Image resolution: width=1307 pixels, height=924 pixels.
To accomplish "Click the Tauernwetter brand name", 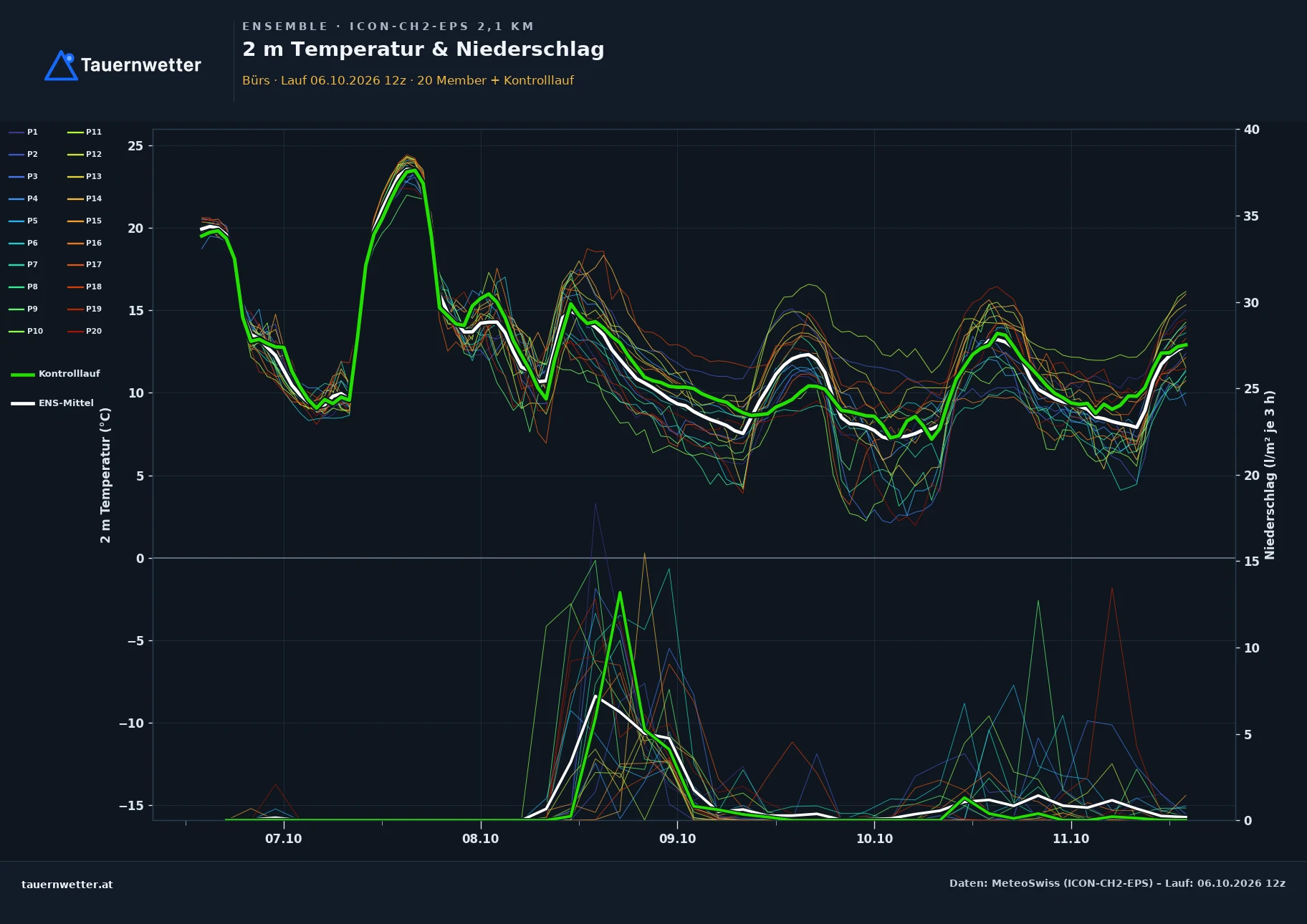I will click(x=141, y=65).
